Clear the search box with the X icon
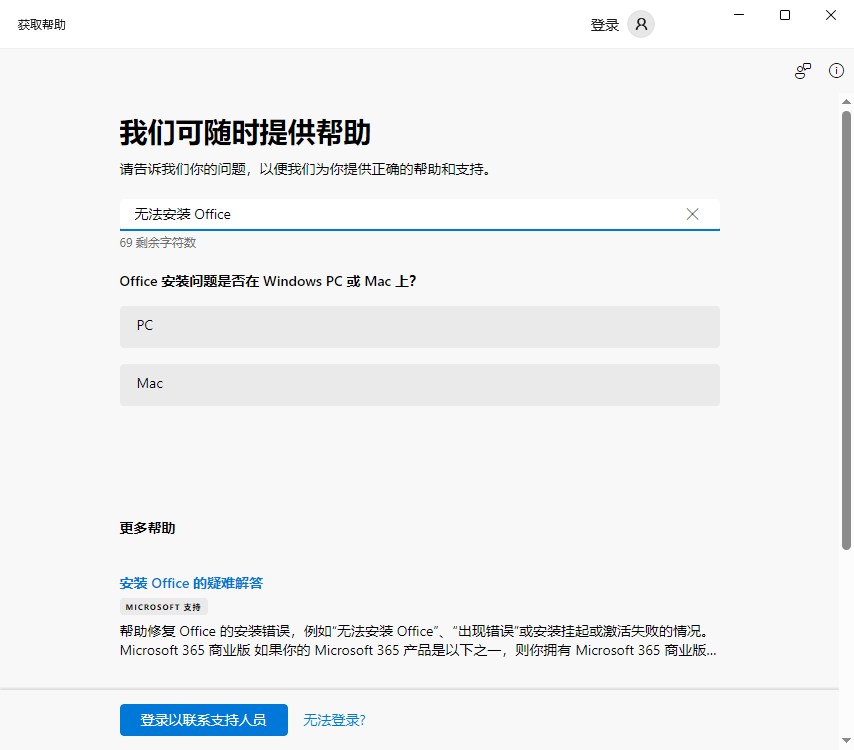 click(x=692, y=214)
